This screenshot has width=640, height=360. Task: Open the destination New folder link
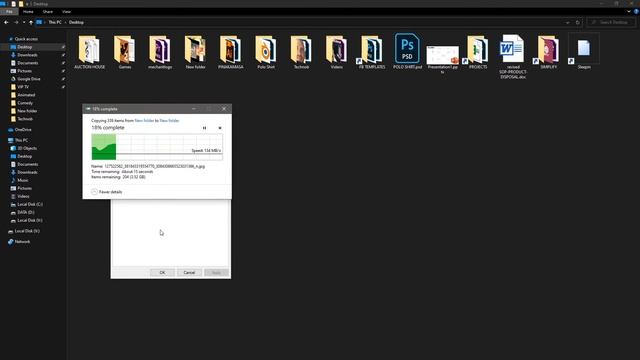pyautogui.click(x=169, y=120)
